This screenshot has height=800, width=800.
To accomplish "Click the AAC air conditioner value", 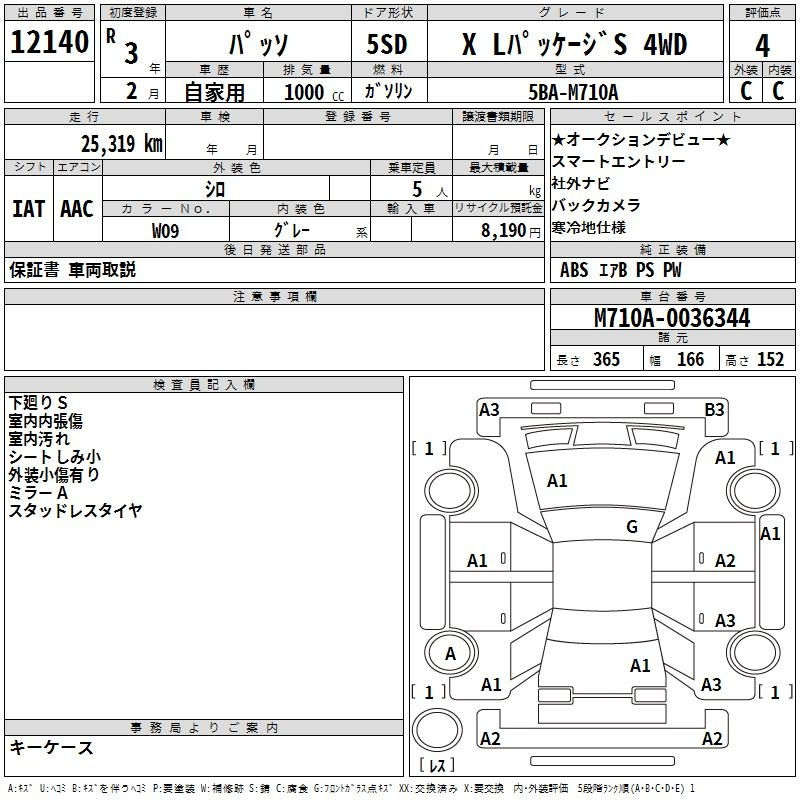I will (77, 209).
